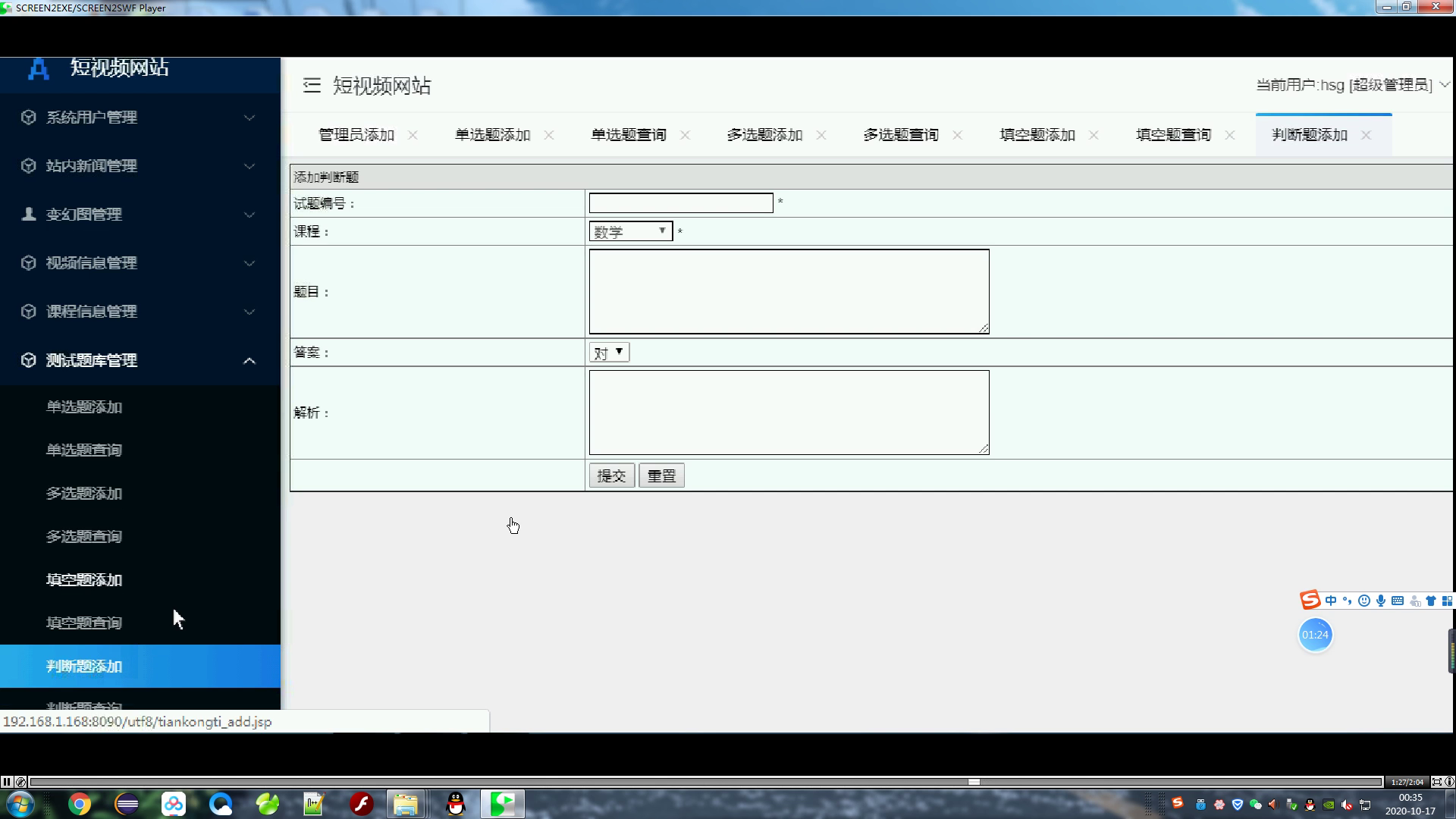Screen dimensions: 1456x819
Task: Focus the 解析 text area
Action: pyautogui.click(x=789, y=413)
